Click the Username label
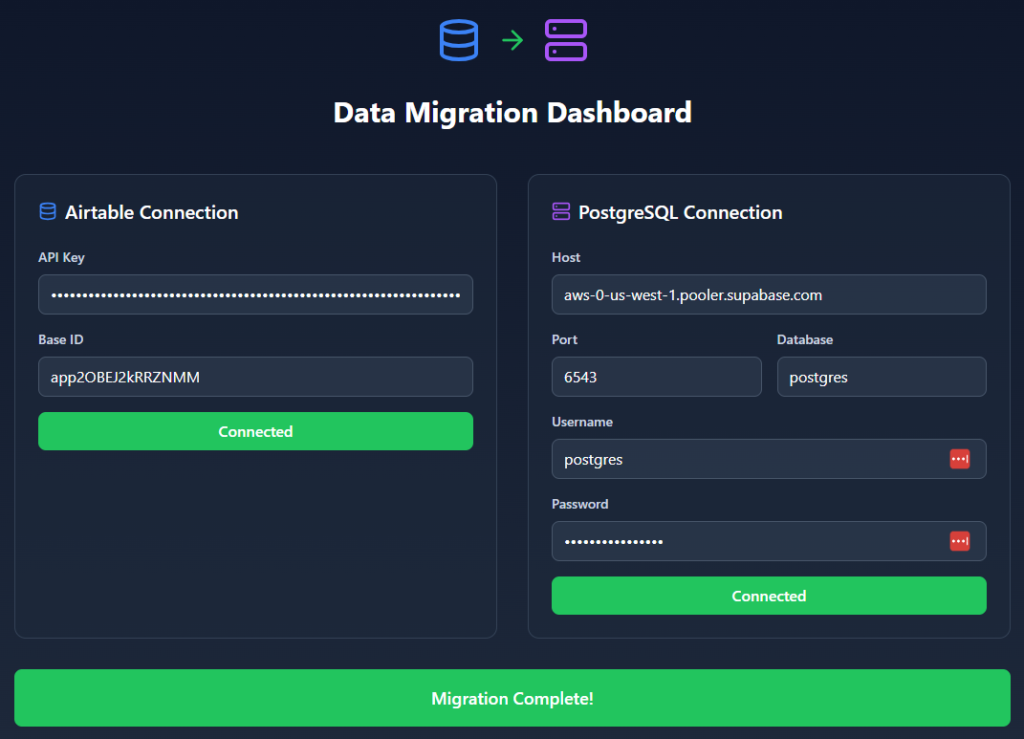 click(582, 422)
